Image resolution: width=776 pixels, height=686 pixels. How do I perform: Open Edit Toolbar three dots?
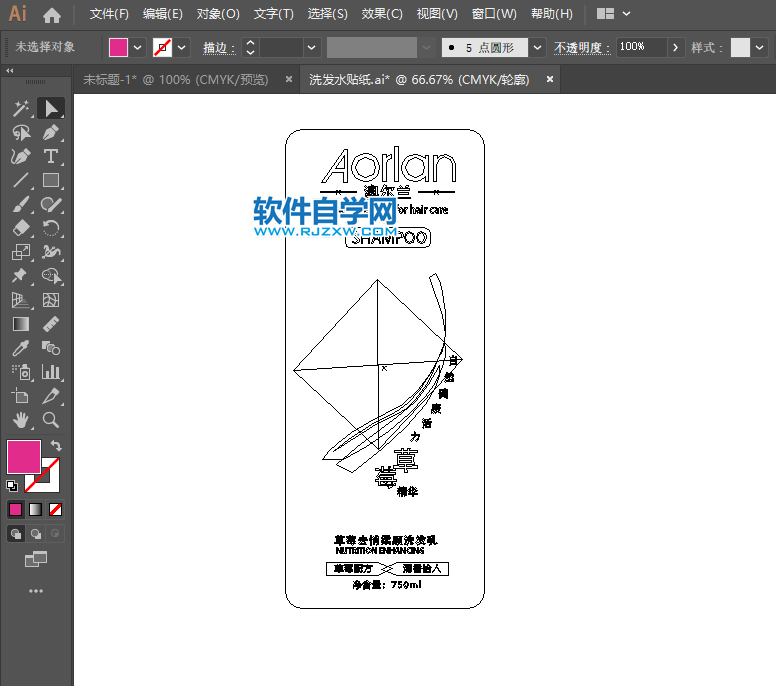(36, 591)
